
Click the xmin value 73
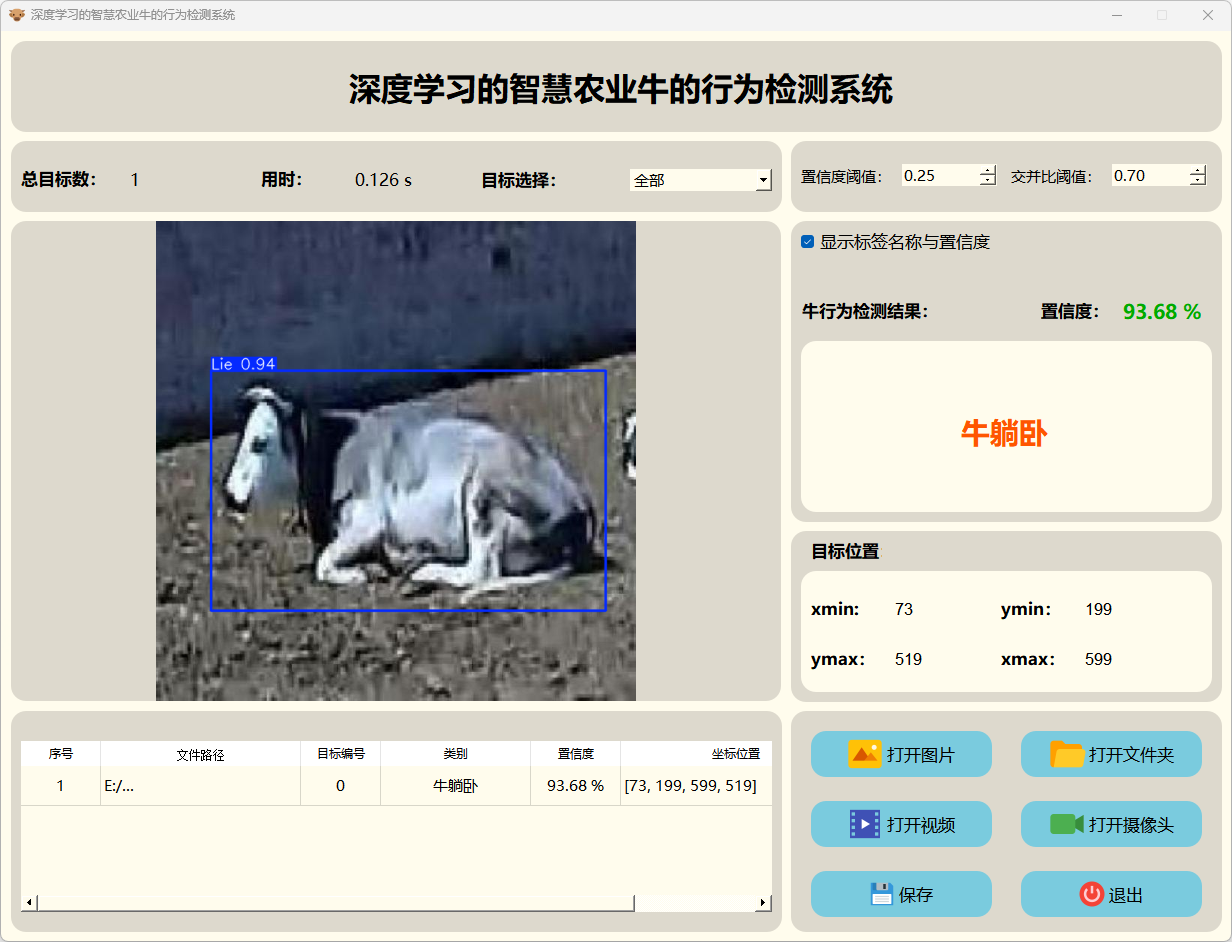[904, 609]
